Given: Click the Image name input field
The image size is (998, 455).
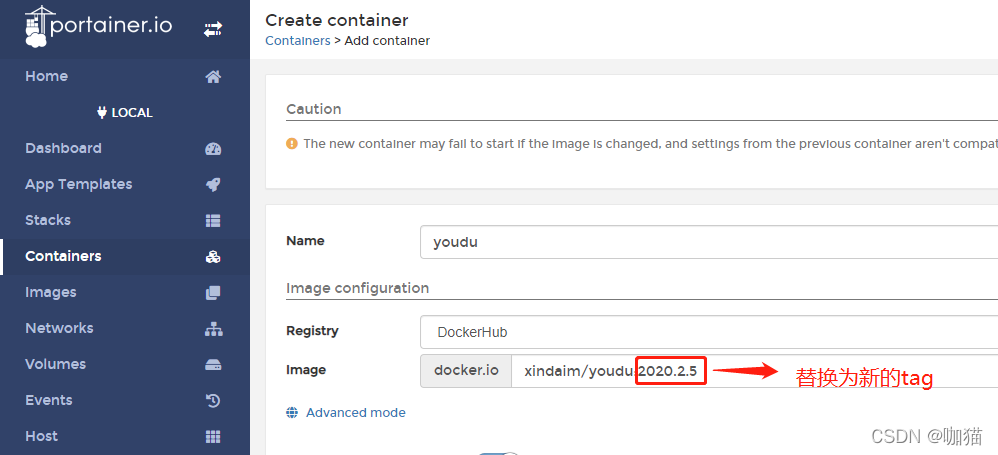Looking at the screenshot, I should pos(754,371).
